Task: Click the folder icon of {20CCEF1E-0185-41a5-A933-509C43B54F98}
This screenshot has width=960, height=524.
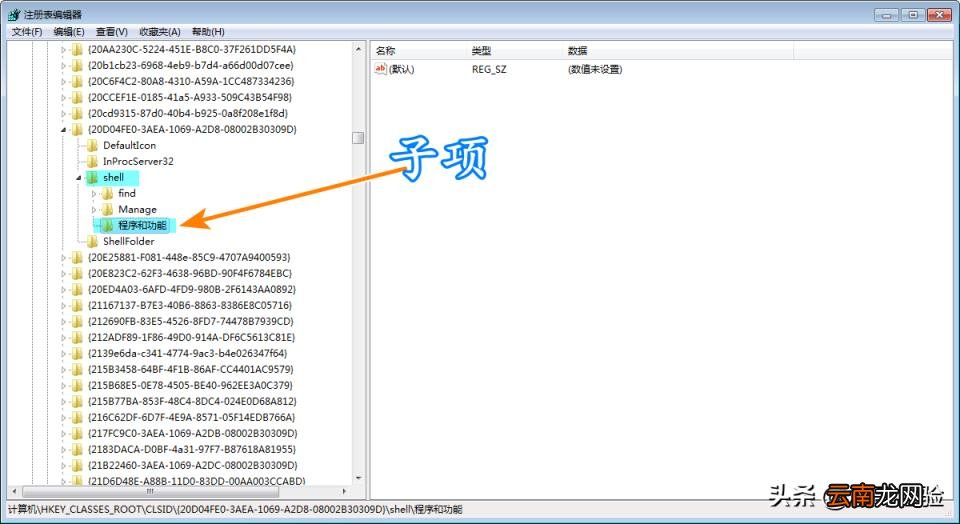Action: [77, 97]
